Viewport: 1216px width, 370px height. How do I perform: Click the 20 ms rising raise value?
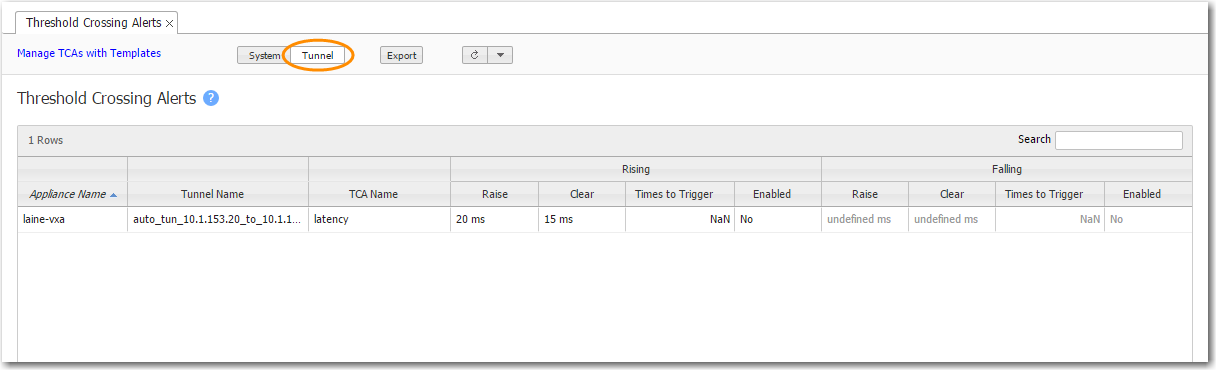coord(494,219)
